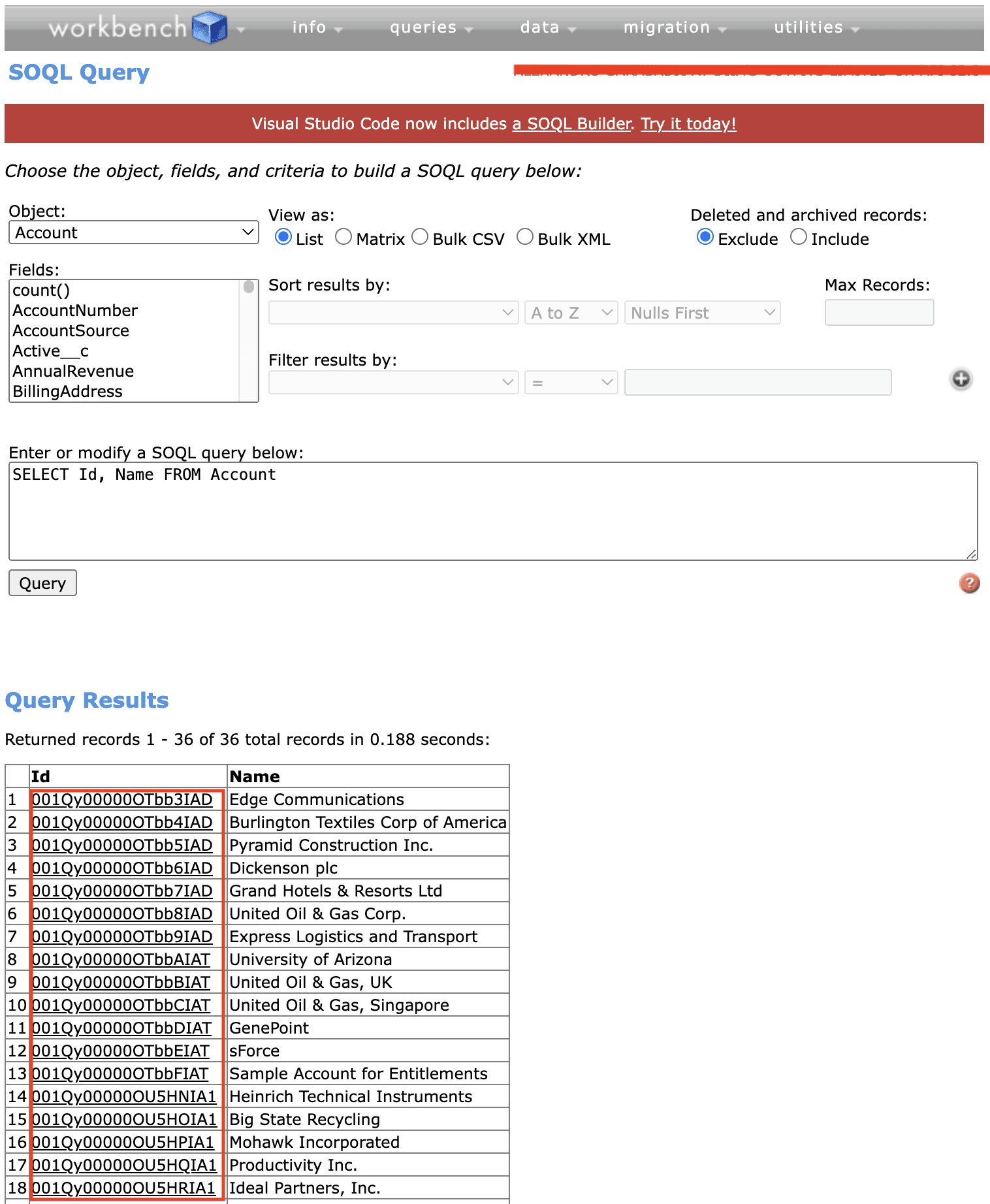990x1204 pixels.
Task: Open the migration menu
Action: (675, 27)
